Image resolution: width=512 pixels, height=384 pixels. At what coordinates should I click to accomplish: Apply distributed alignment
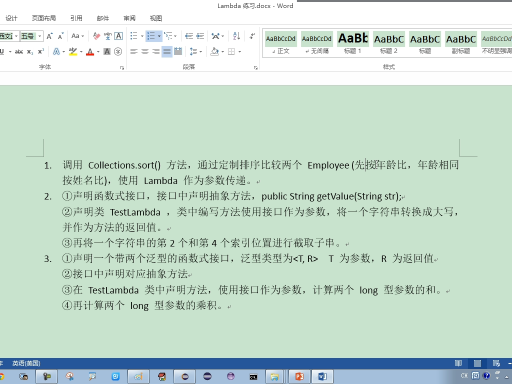click(x=178, y=52)
